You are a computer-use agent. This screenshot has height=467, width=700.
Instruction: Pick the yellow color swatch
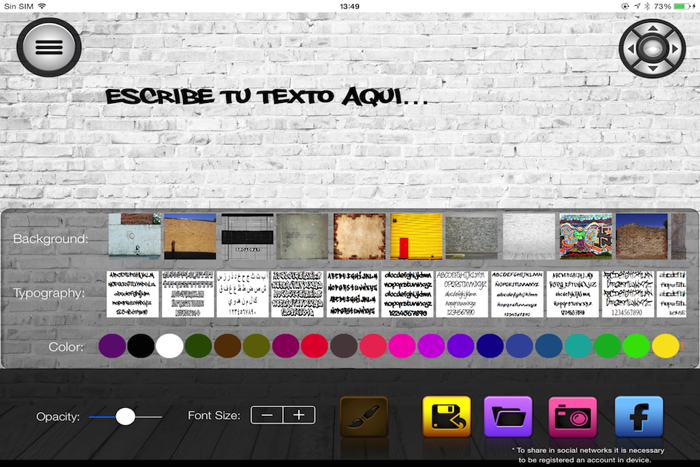click(x=666, y=346)
